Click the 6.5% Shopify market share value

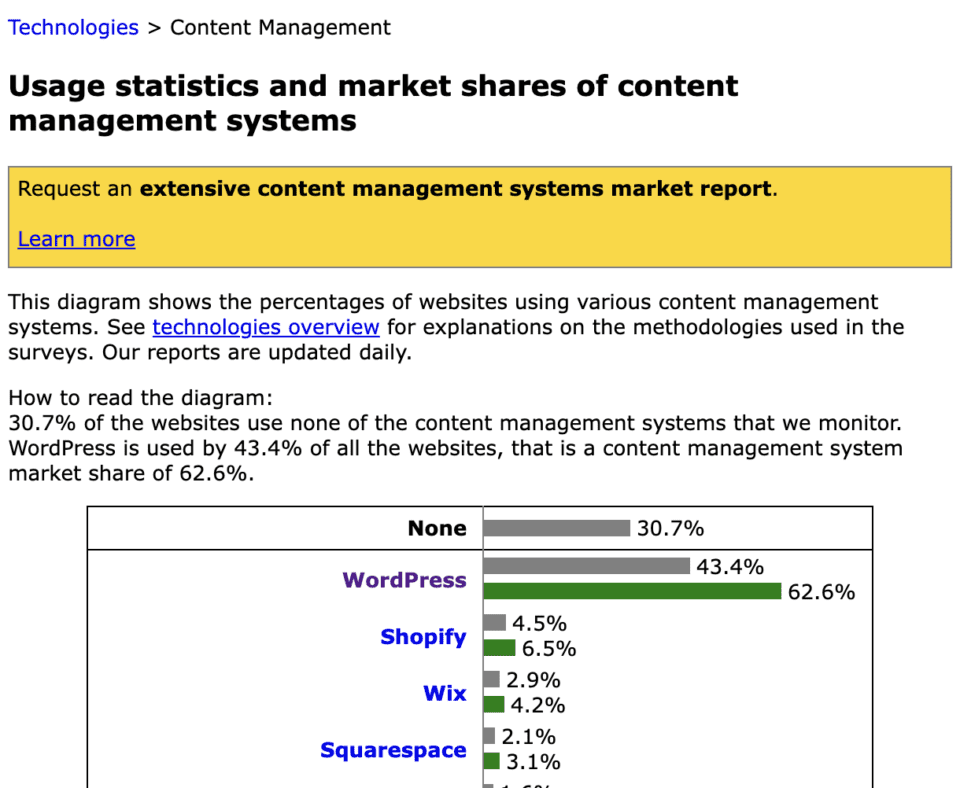[x=549, y=648]
